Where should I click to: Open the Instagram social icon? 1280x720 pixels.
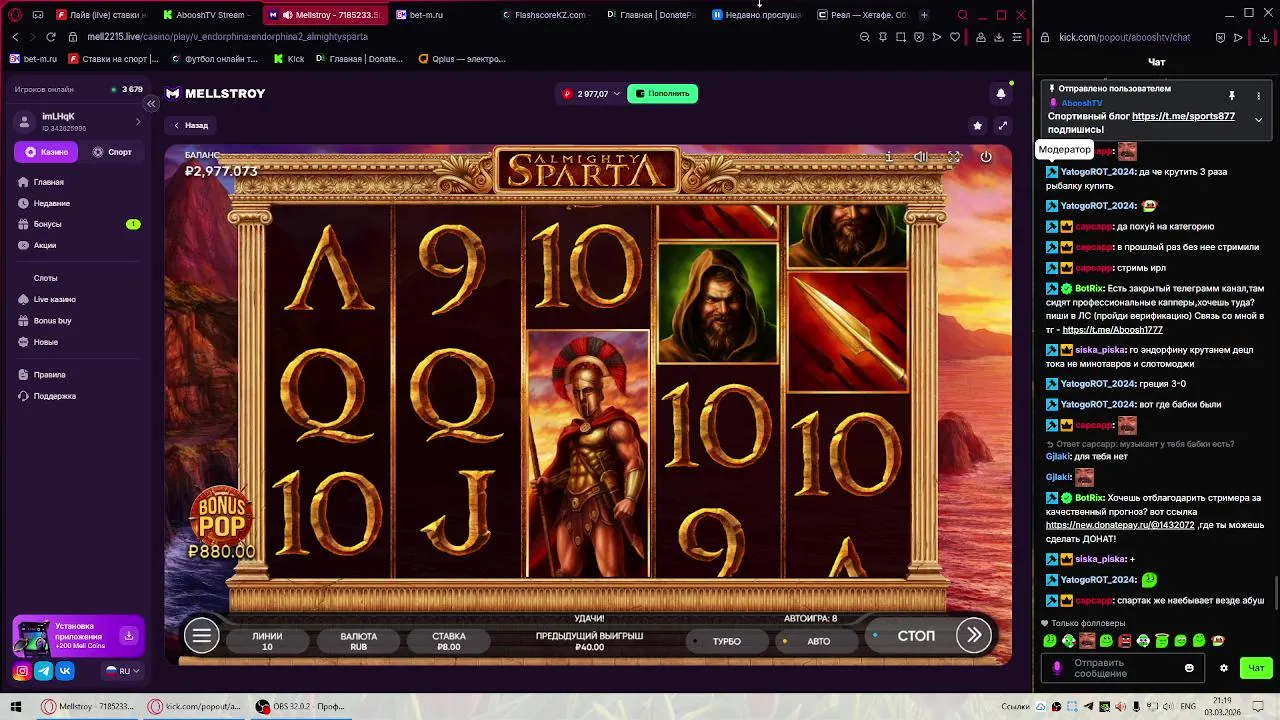22,671
